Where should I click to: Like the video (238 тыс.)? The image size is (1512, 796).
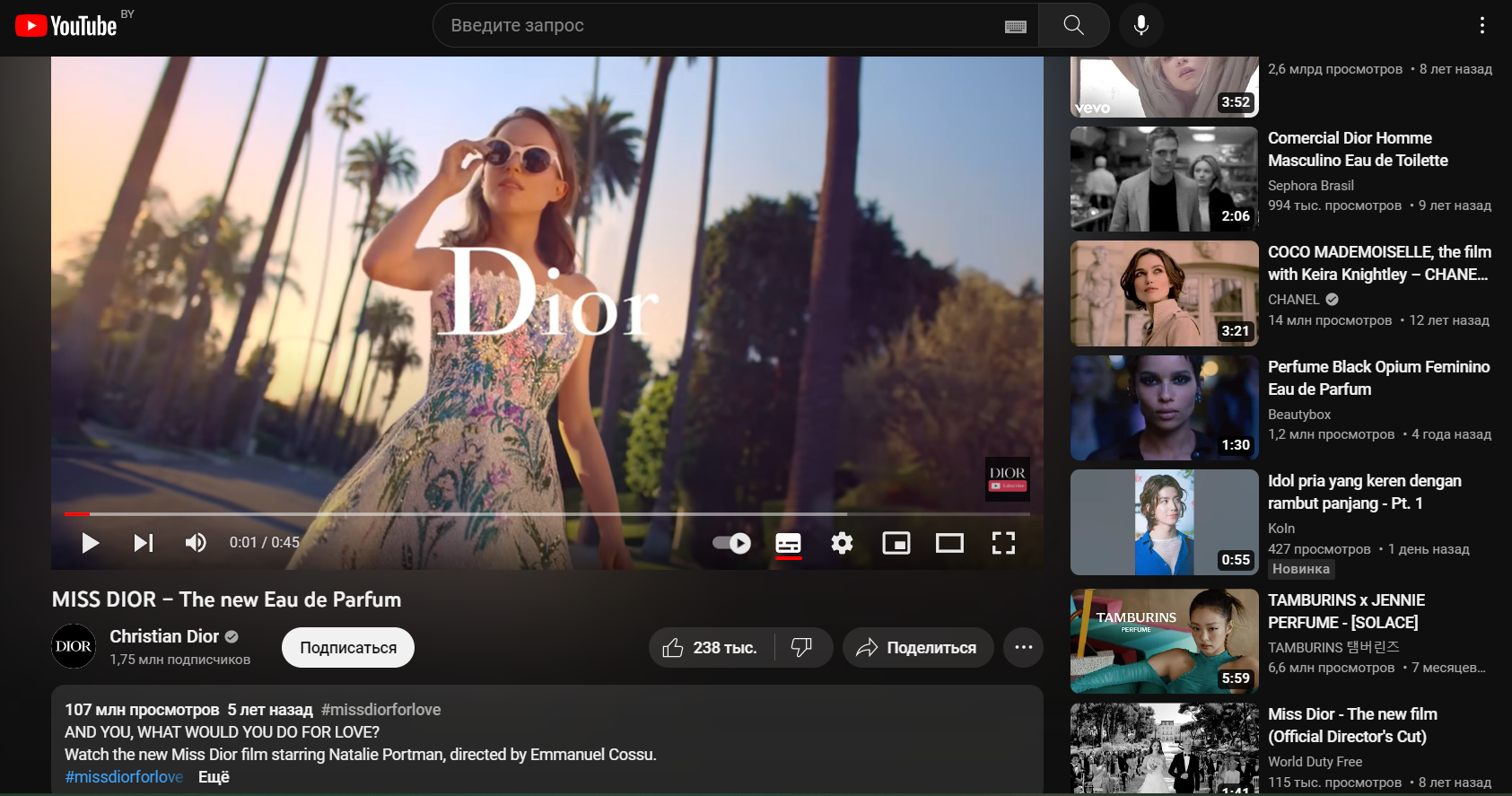[x=711, y=647]
